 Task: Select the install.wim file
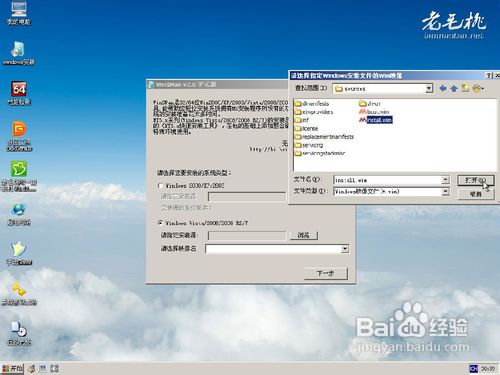point(376,120)
